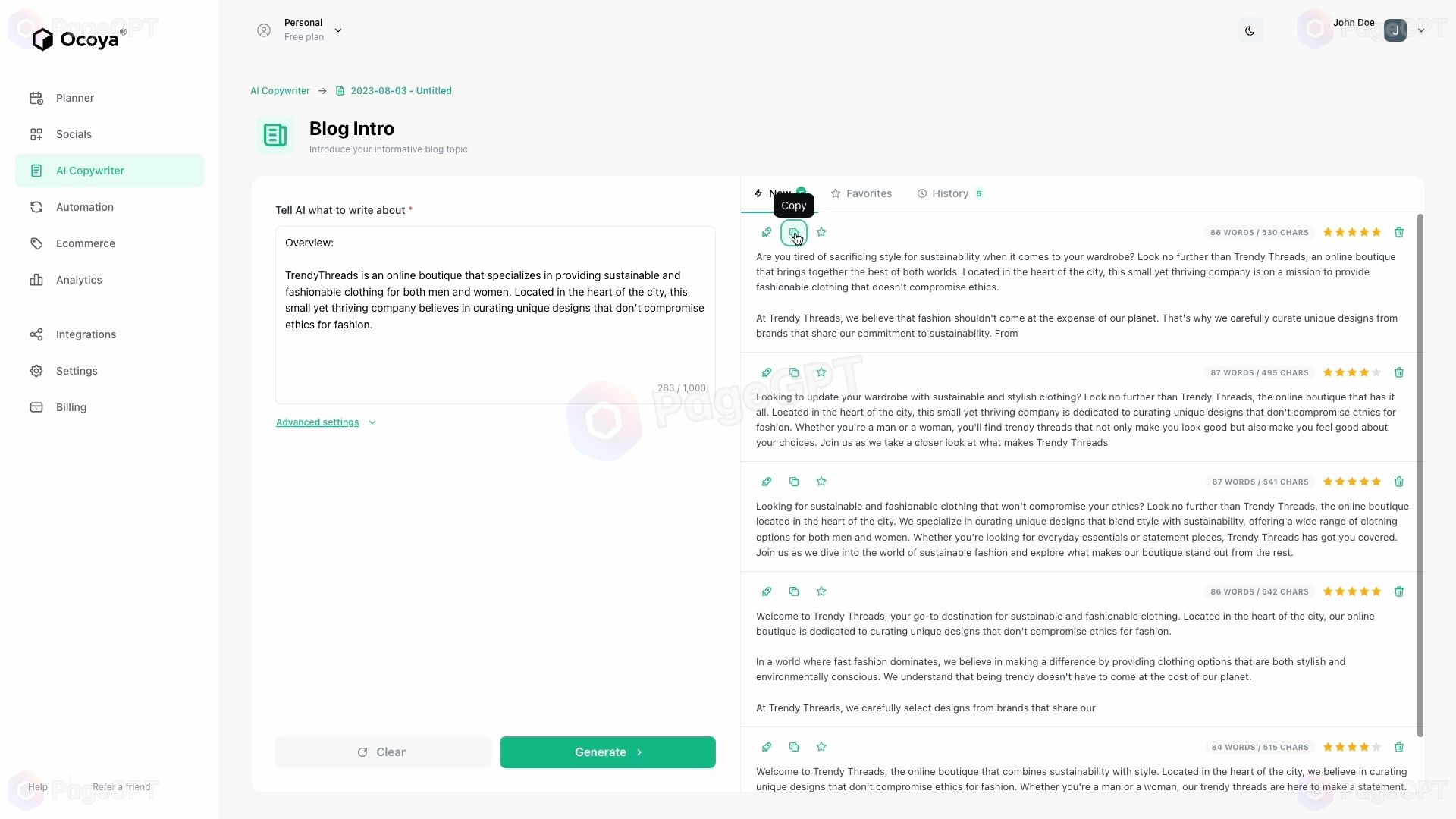Toggle star favorite on fifth result
Image resolution: width=1456 pixels, height=819 pixels.
(821, 746)
